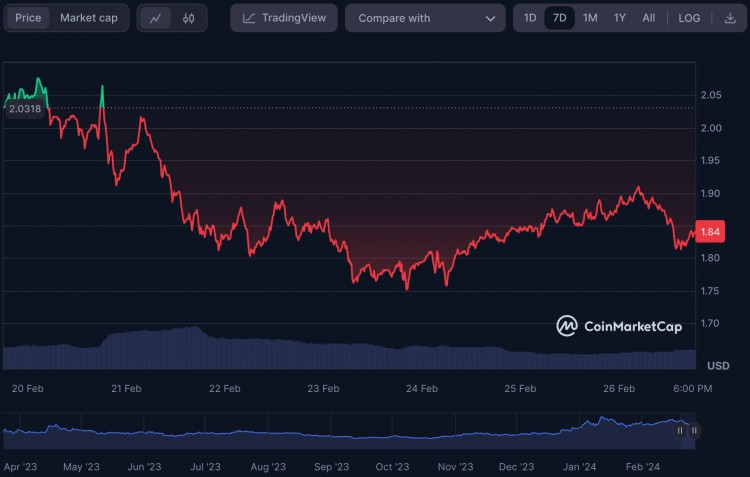Image resolution: width=750 pixels, height=477 pixels.
Task: Click Oct '23 on overview timeline
Action: 392,467
